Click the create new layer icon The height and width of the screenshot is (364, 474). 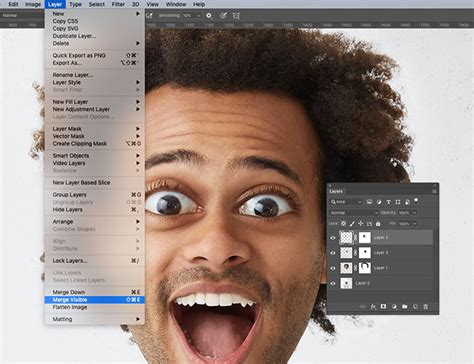(415, 306)
